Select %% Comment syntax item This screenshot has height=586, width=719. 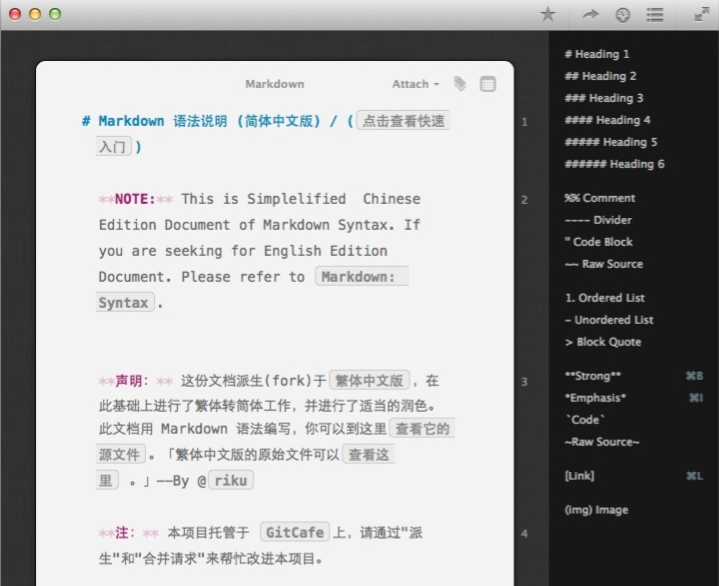pyautogui.click(x=600, y=198)
